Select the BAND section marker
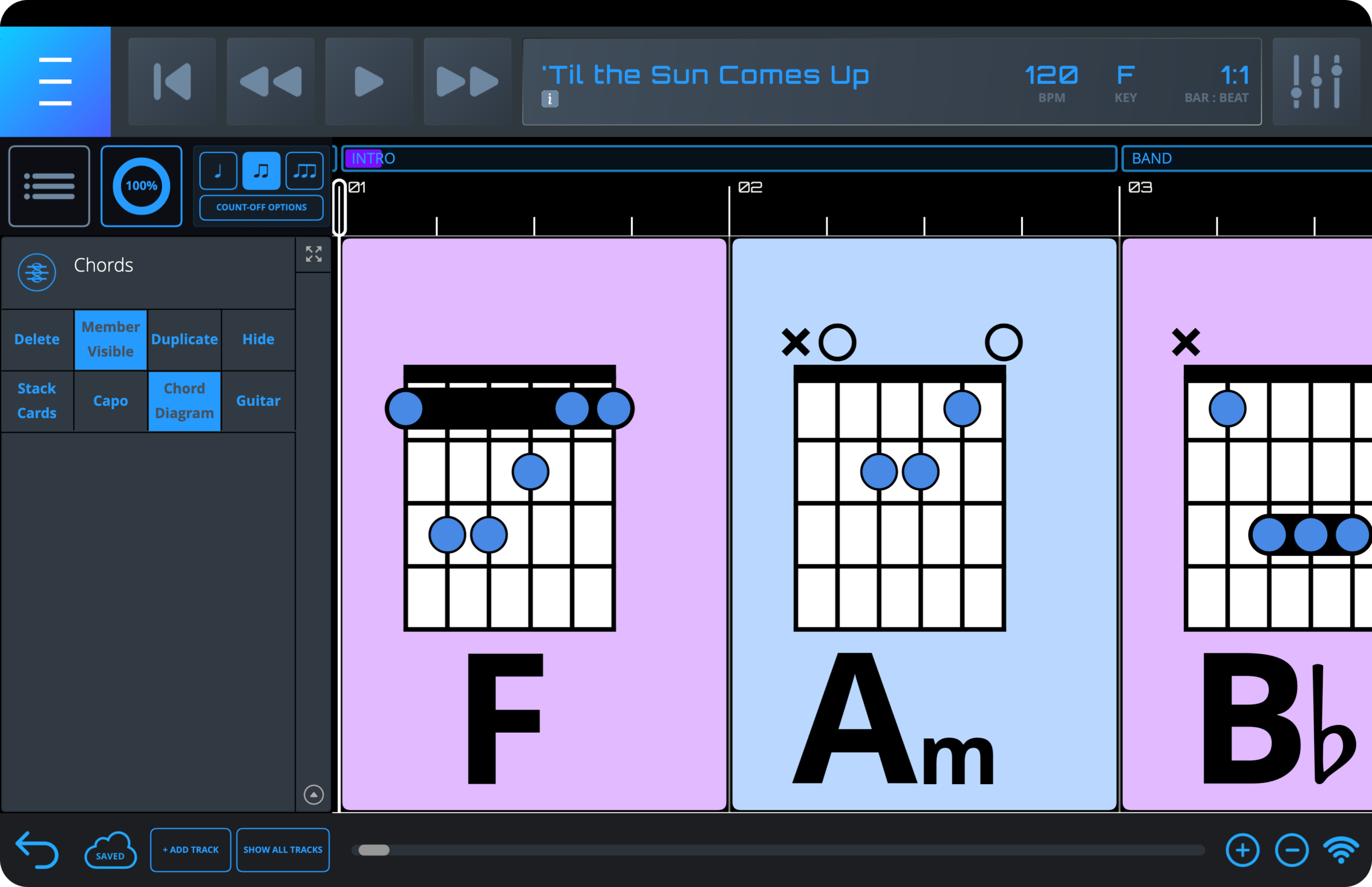 click(1247, 159)
